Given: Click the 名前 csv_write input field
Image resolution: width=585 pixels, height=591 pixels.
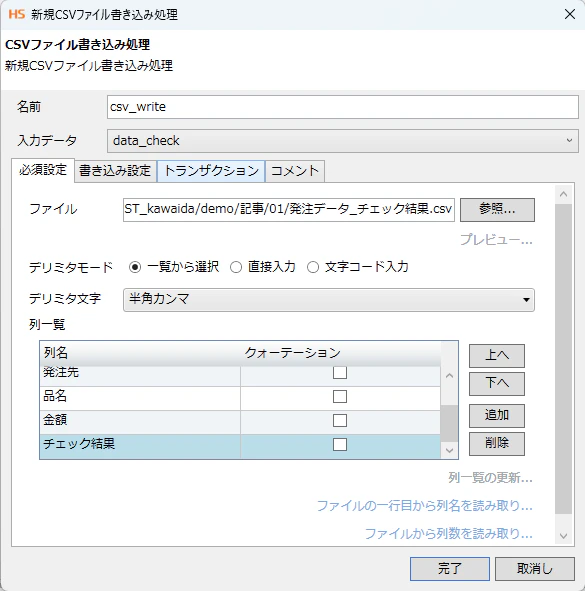Looking at the screenshot, I should point(343,107).
